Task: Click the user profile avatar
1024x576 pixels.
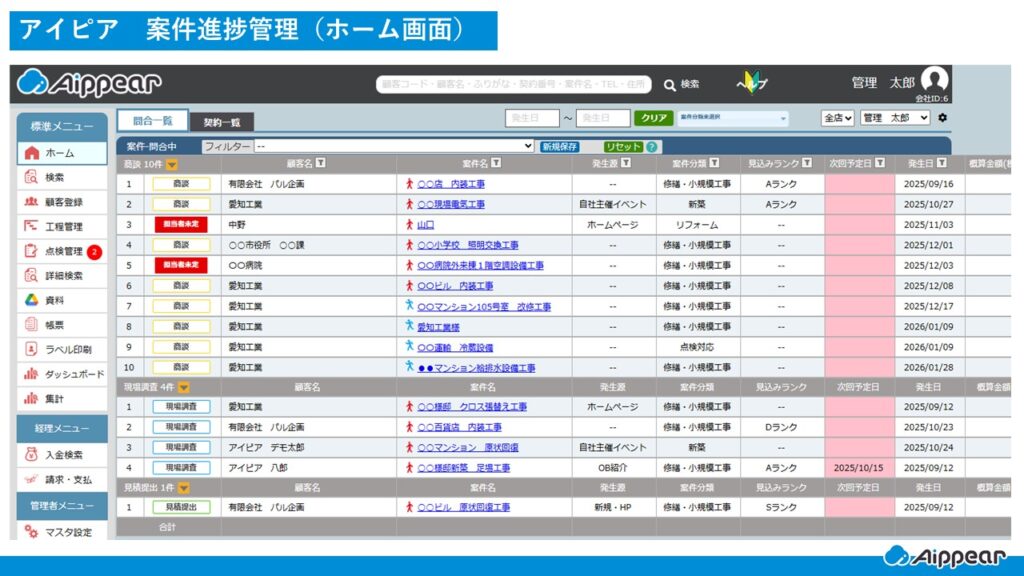Action: pyautogui.click(x=934, y=80)
